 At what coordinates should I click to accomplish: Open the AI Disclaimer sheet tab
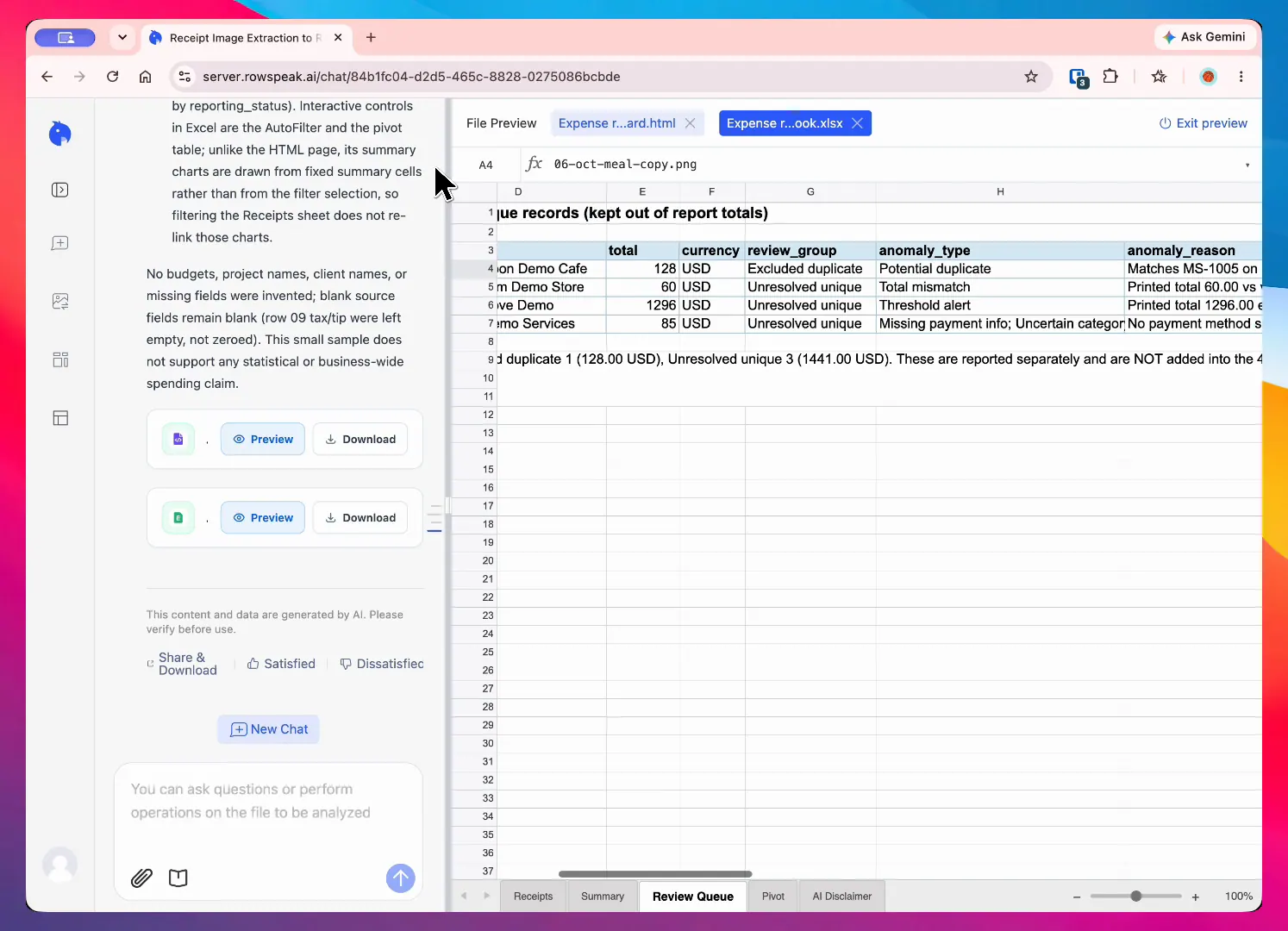tap(842, 897)
